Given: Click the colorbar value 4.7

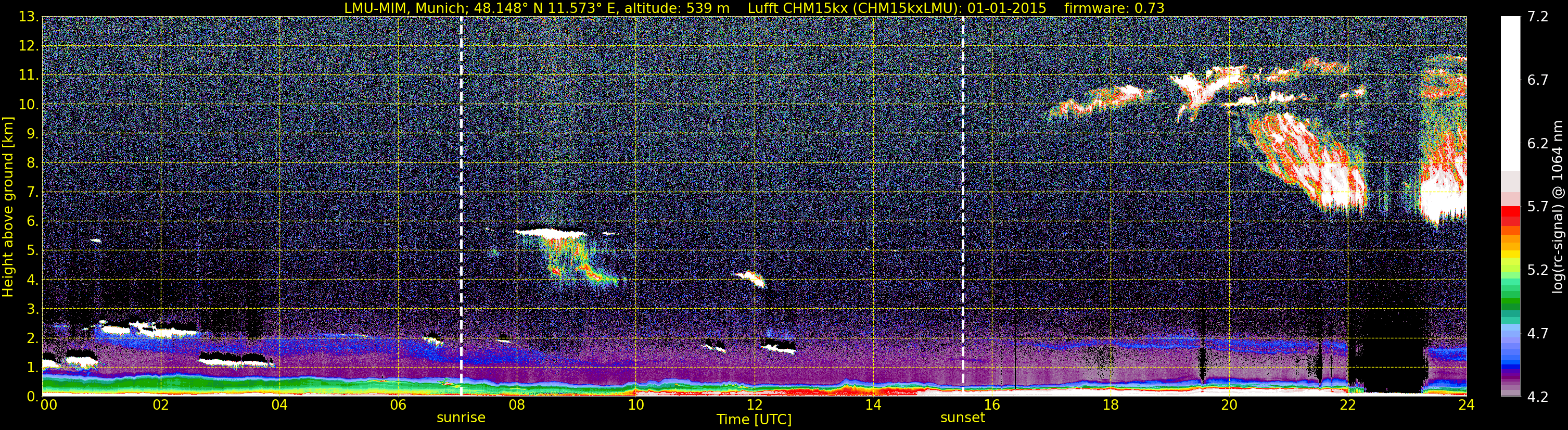Looking at the screenshot, I should (x=1538, y=334).
